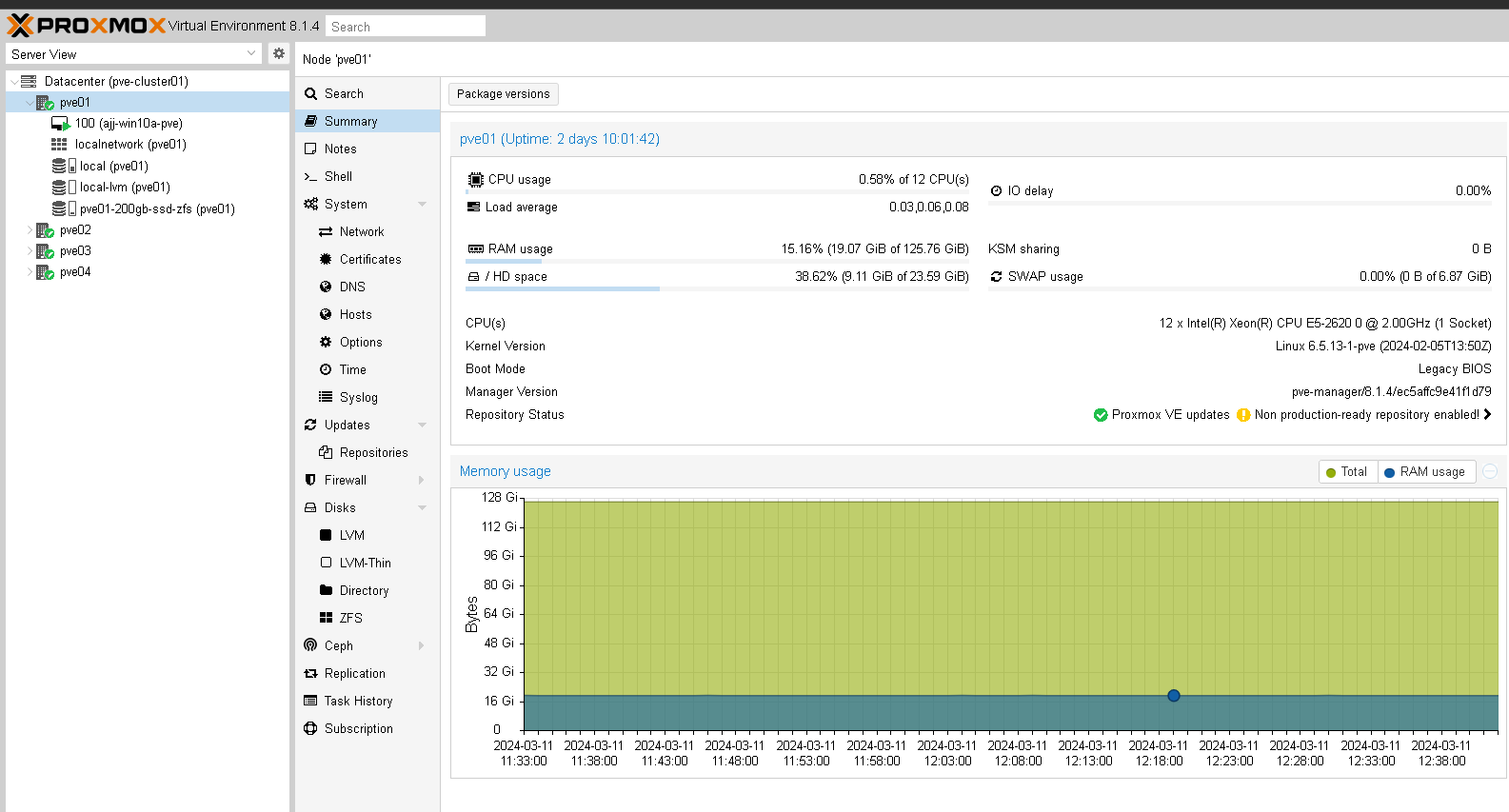Click the Package versions button
The height and width of the screenshot is (812, 1509).
point(503,93)
